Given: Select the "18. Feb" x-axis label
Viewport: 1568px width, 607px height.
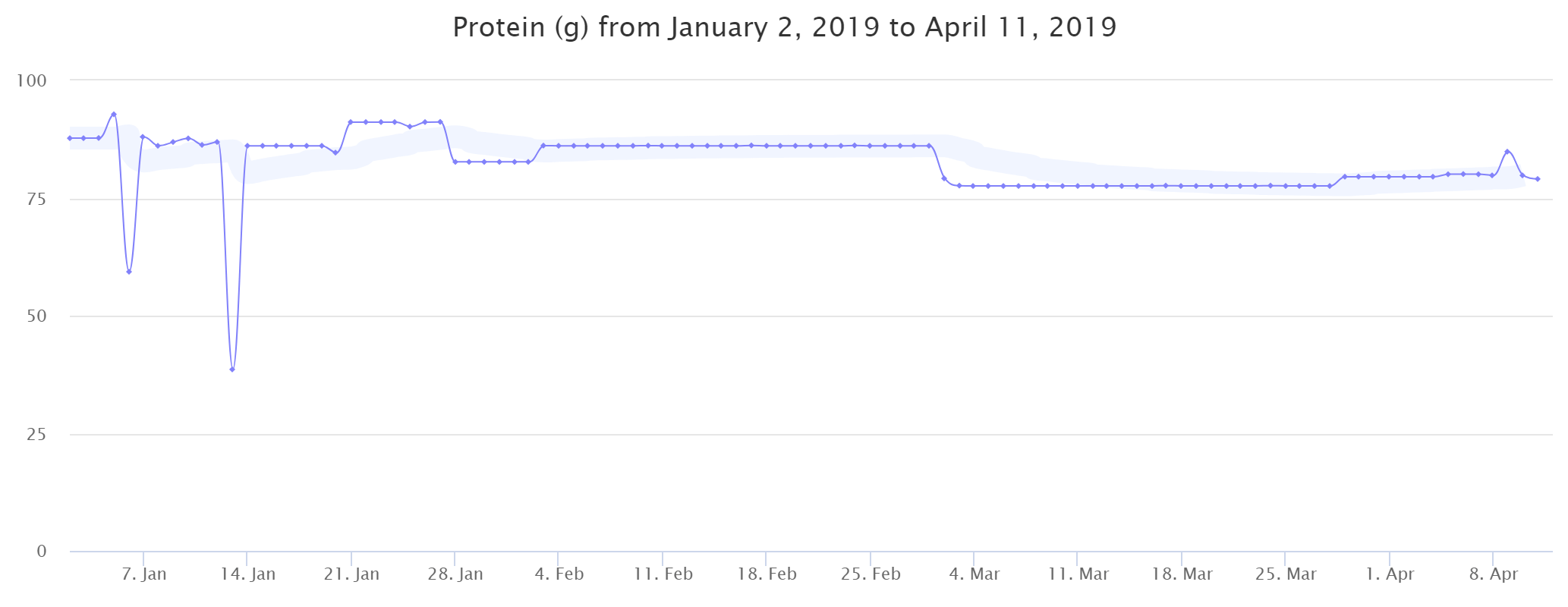Looking at the screenshot, I should [767, 574].
